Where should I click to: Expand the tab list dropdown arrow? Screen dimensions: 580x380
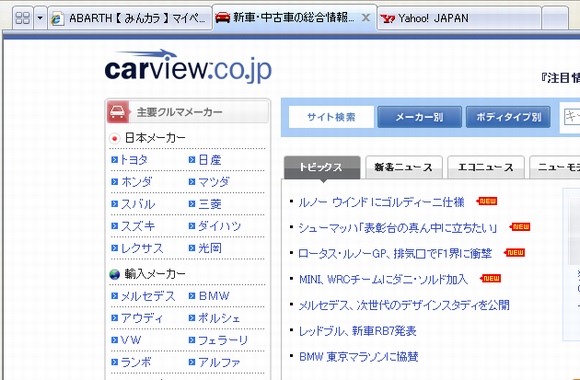click(40, 18)
